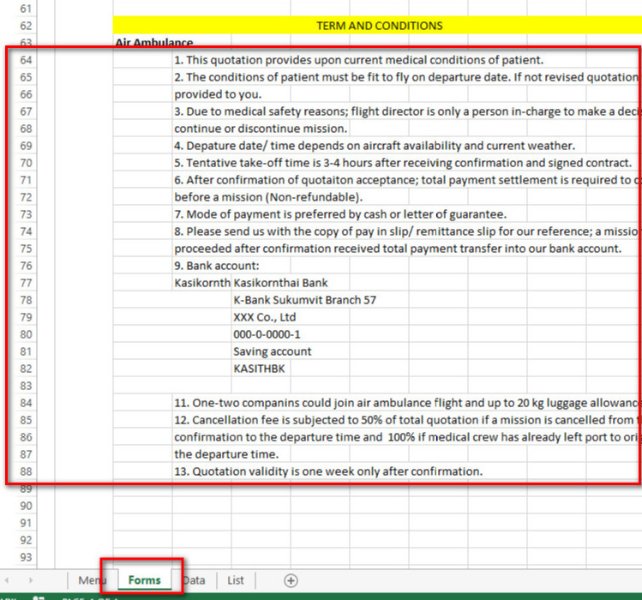Image resolution: width=642 pixels, height=600 pixels.
Task: Switch to the Menu sheet tab
Action: (x=91, y=580)
